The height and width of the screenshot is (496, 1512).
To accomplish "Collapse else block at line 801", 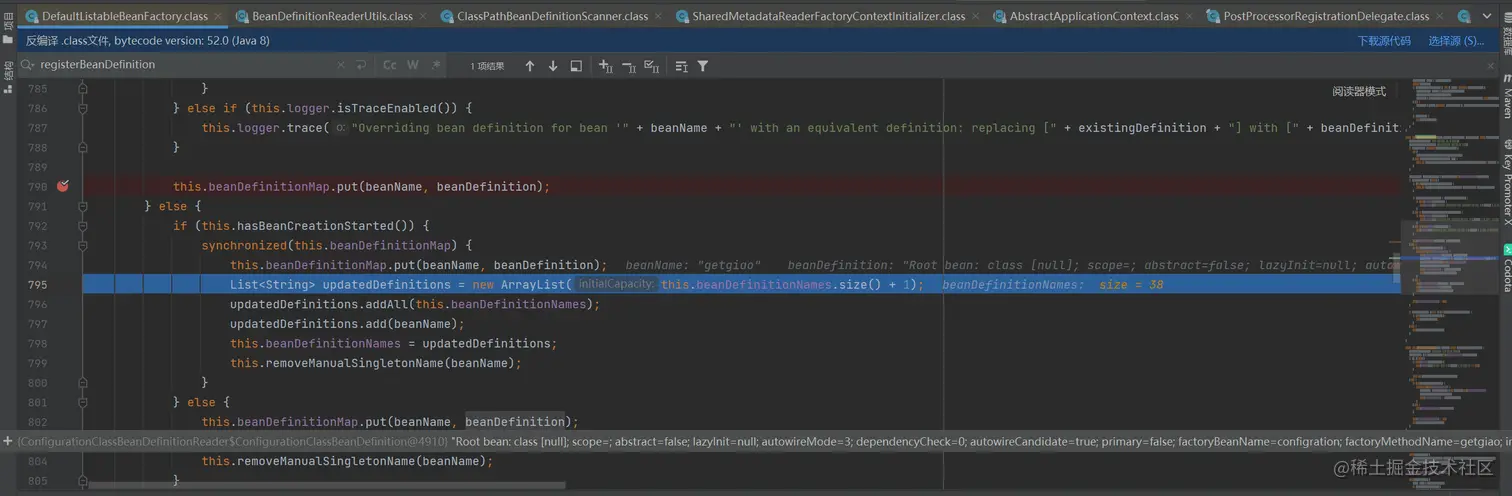I will 84,402.
